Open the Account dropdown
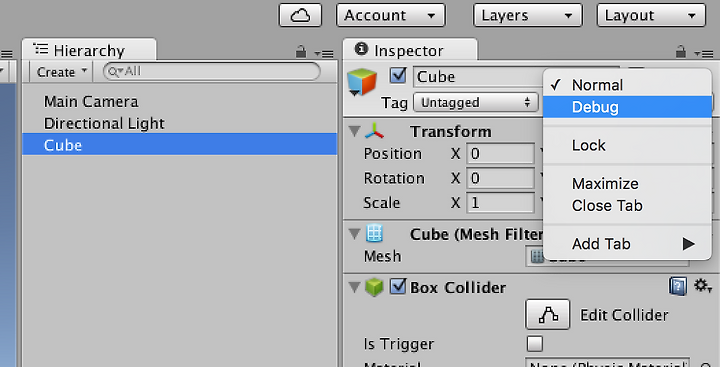The width and height of the screenshot is (720, 367). 391,15
